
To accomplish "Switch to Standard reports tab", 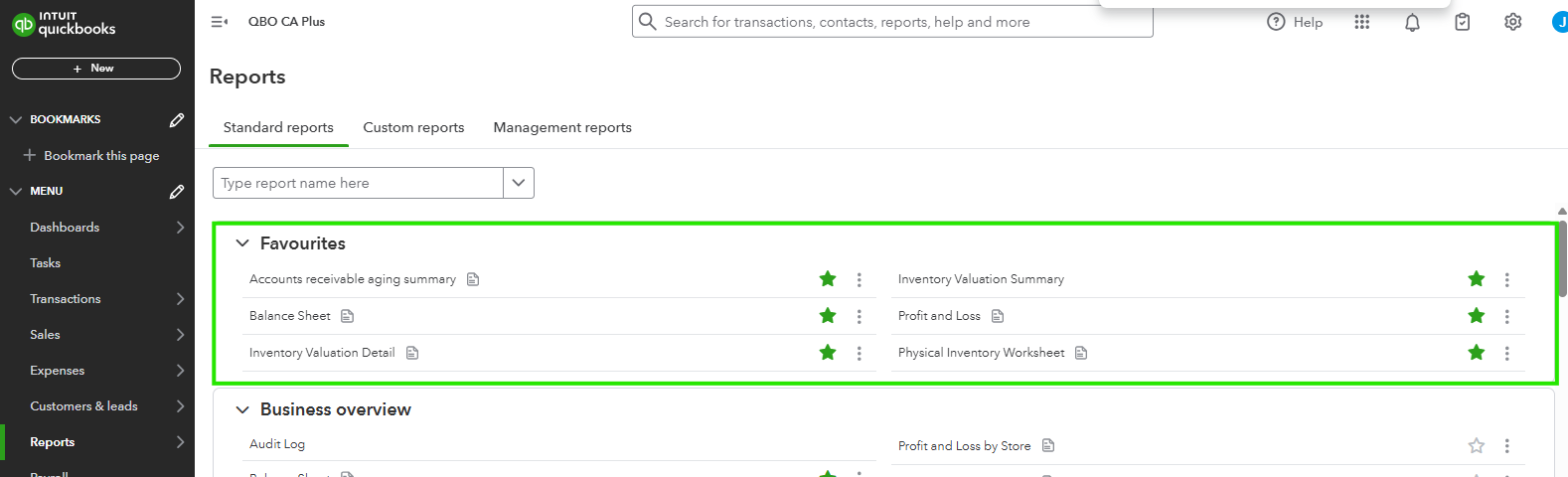I will click(278, 127).
